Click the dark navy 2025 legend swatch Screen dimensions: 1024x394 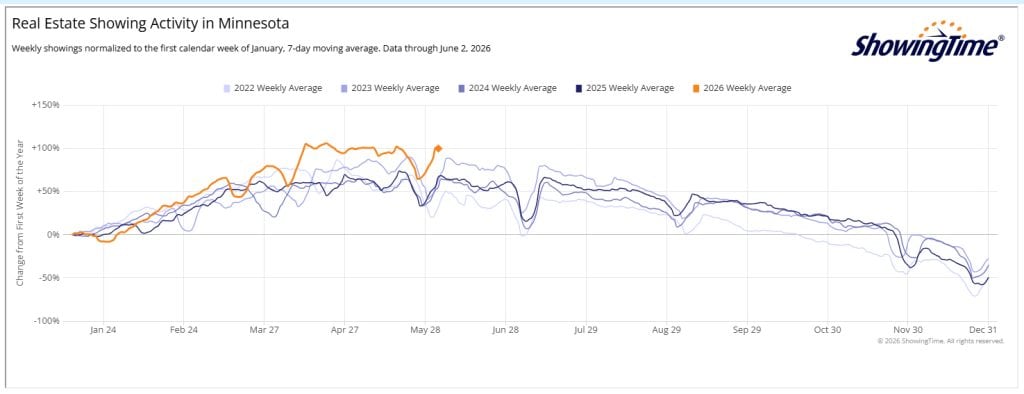point(579,88)
